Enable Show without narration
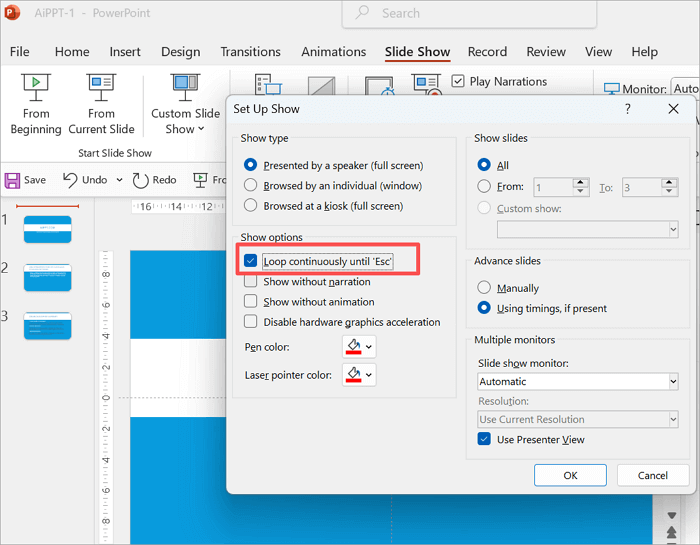The width and height of the screenshot is (700, 545). pyautogui.click(x=250, y=281)
